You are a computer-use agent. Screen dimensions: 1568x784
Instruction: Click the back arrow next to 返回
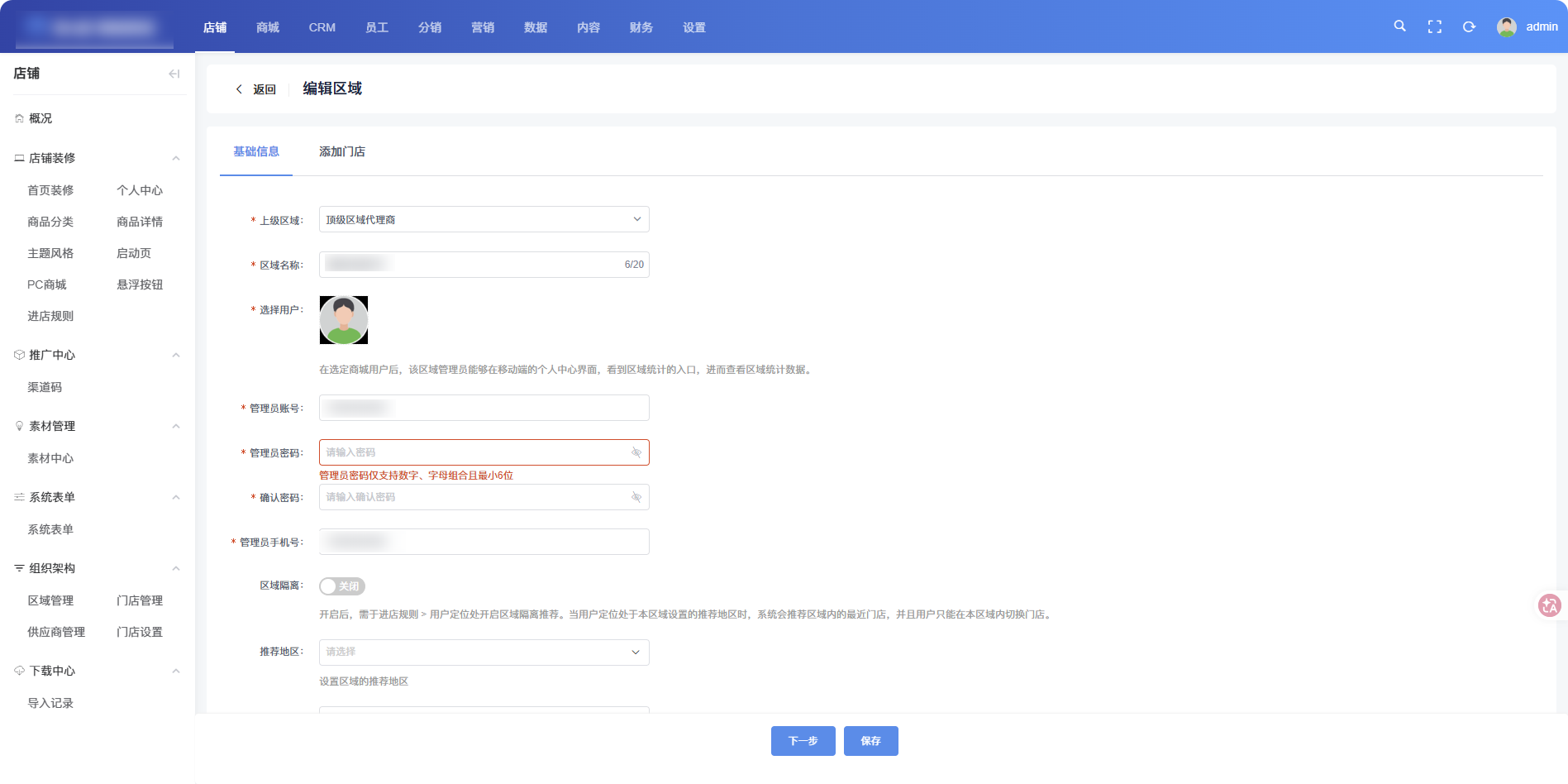pos(240,89)
